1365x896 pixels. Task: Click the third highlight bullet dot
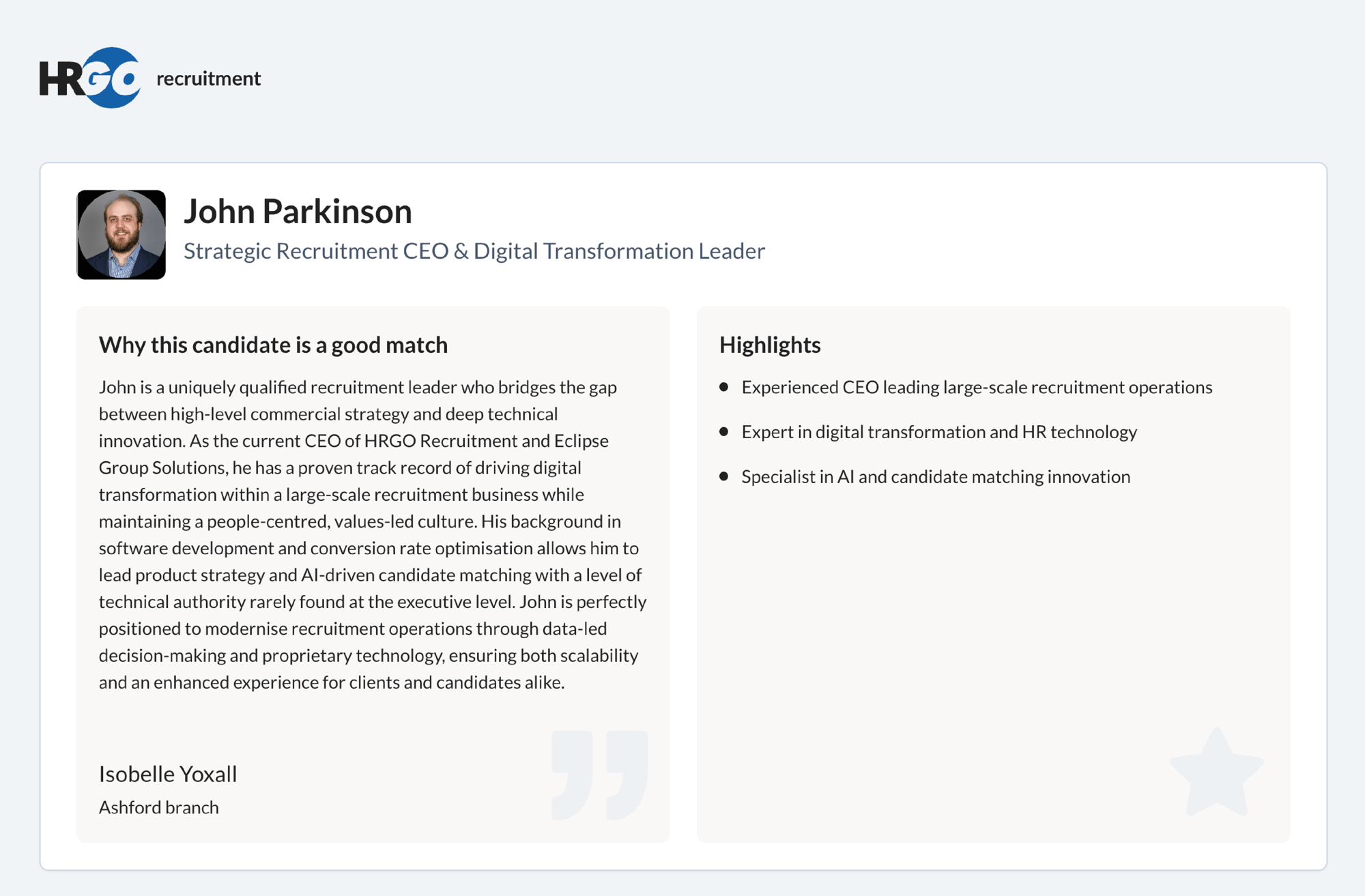tap(724, 476)
